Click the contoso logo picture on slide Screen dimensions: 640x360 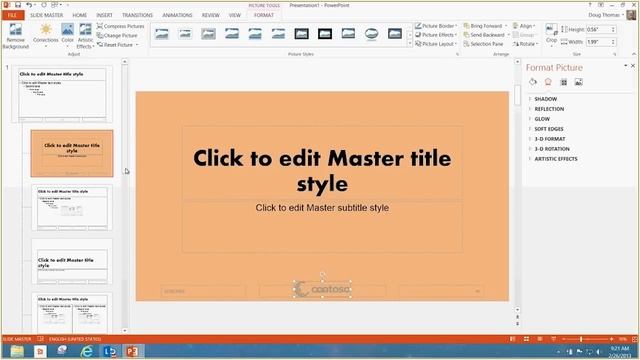[322, 289]
